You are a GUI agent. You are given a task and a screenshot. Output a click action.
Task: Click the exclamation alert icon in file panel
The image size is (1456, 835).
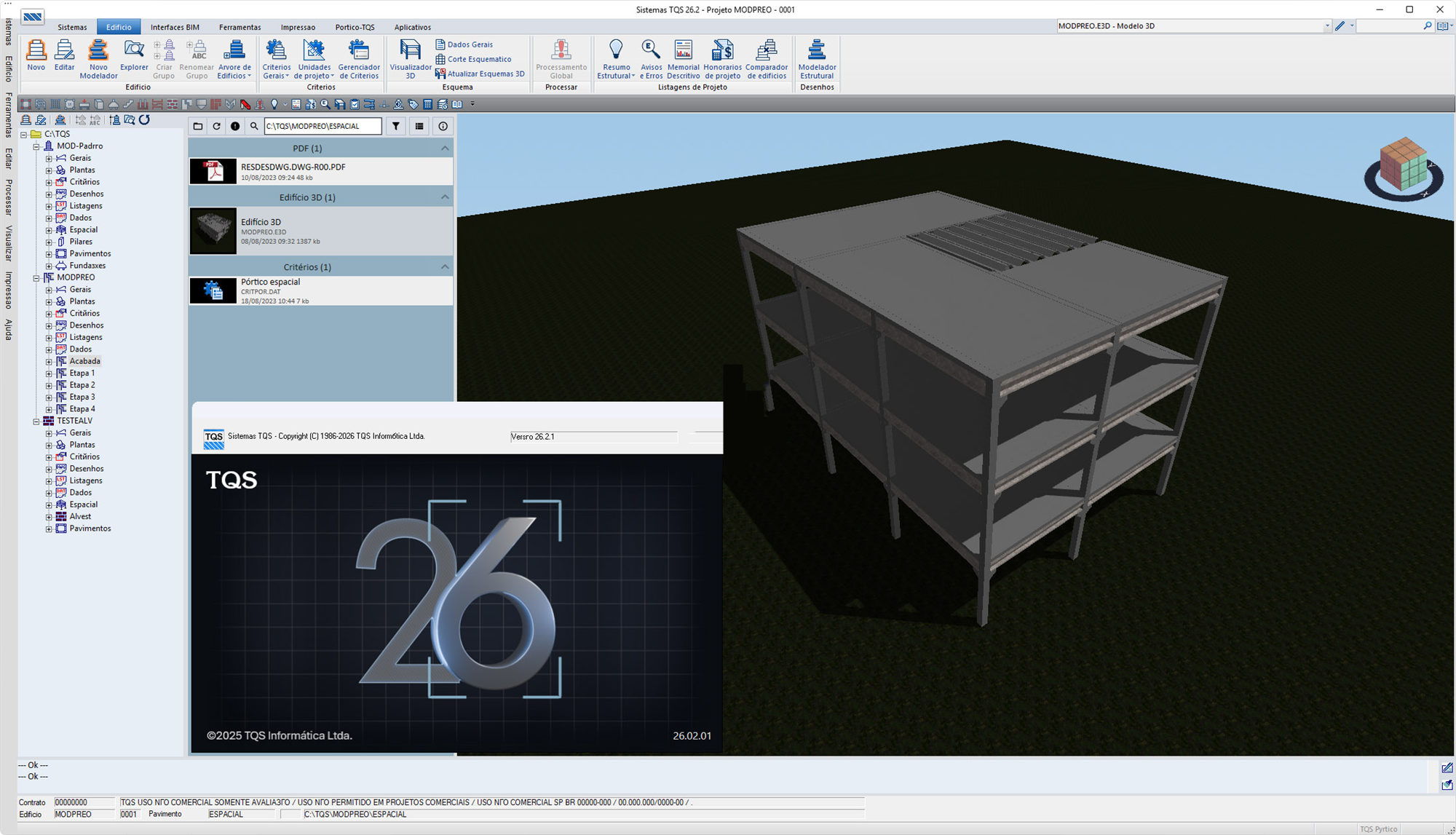[x=235, y=126]
